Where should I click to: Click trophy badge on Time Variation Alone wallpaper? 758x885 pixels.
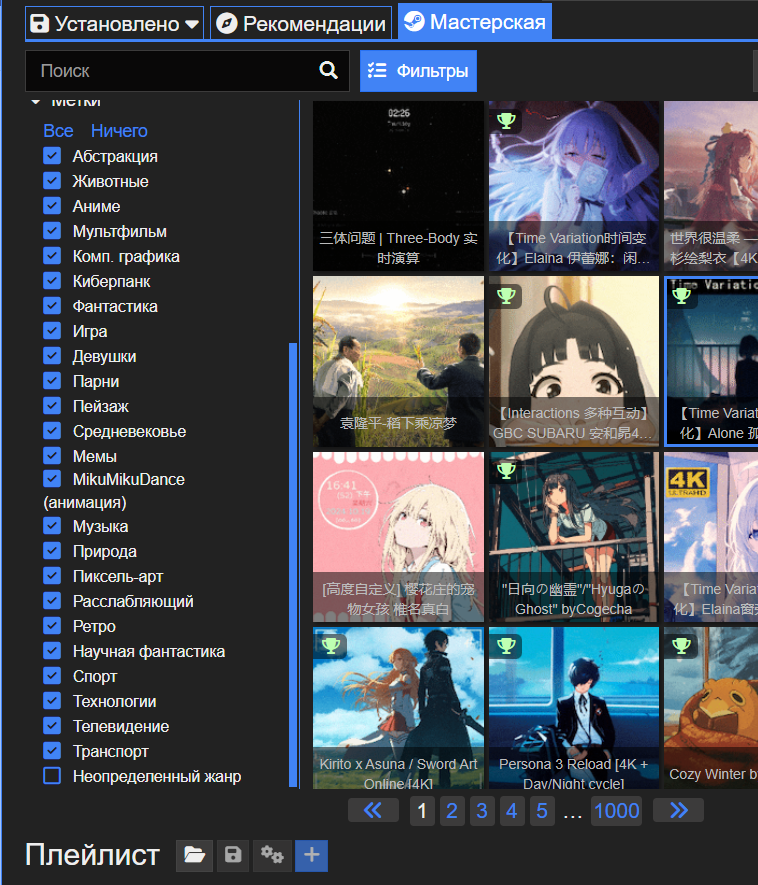click(x=681, y=296)
